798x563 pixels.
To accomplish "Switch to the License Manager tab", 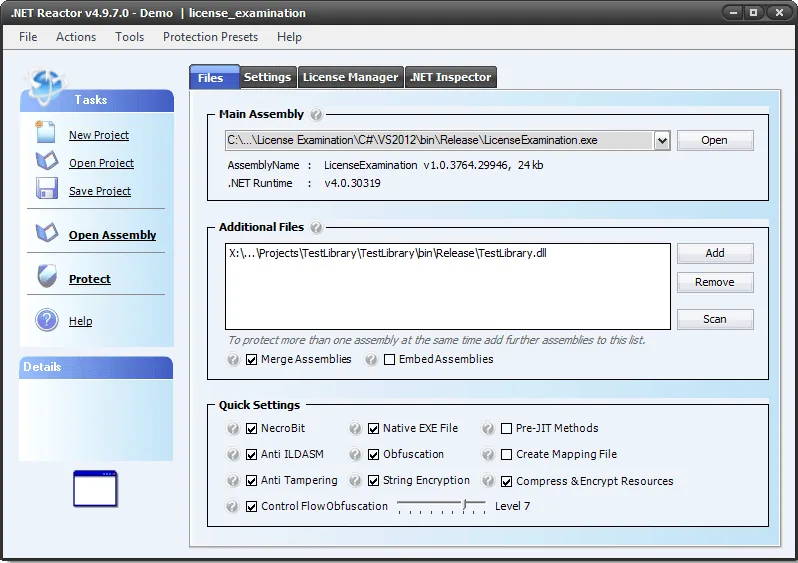I will click(x=350, y=77).
